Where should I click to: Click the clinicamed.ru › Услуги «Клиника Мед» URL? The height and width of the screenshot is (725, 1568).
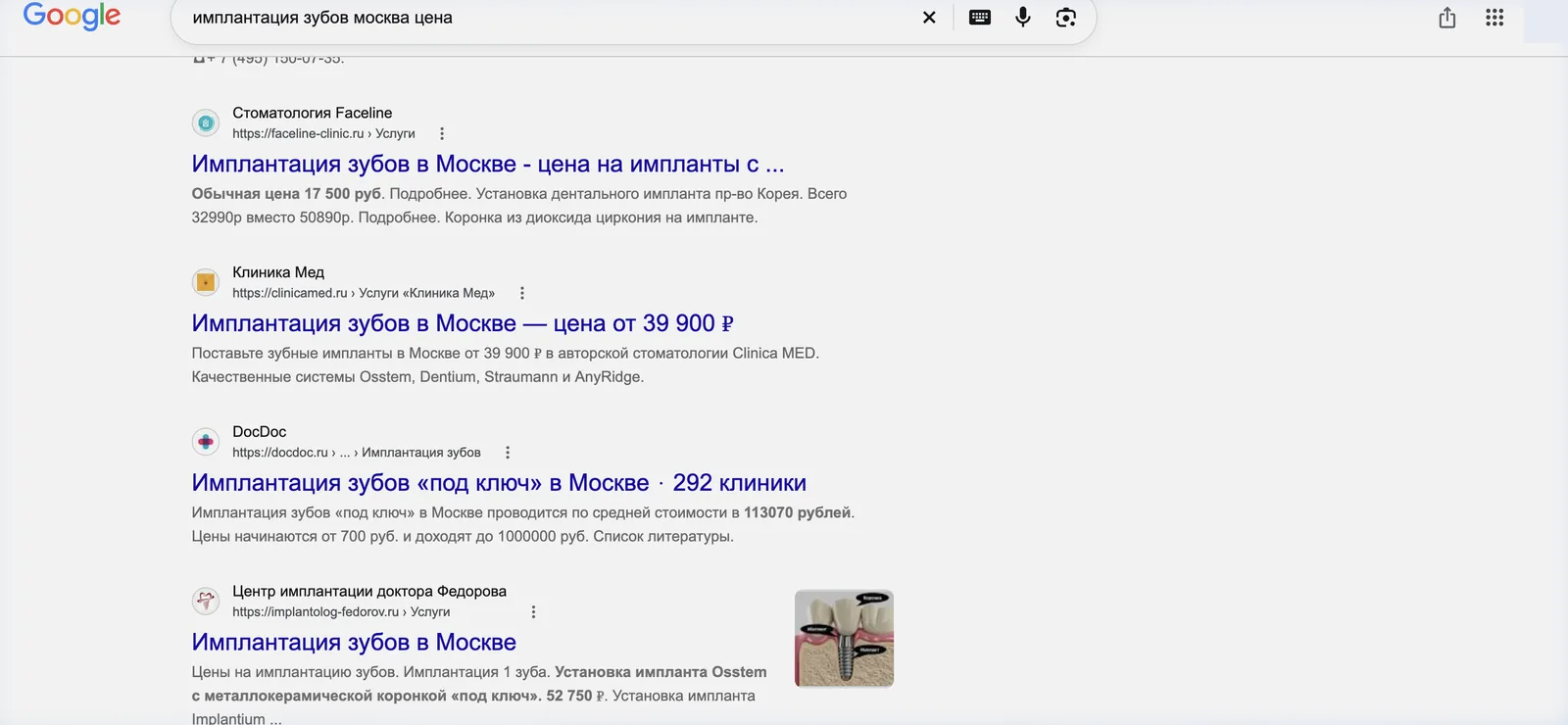tap(364, 293)
